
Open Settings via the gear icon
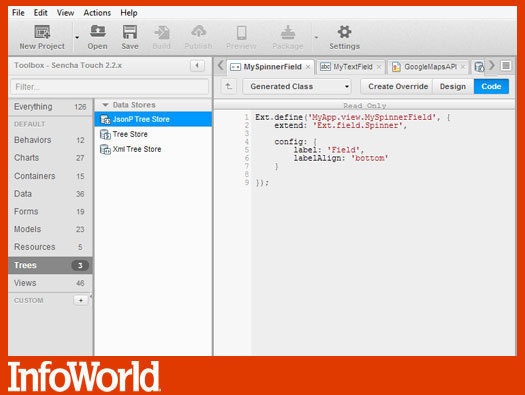tap(344, 32)
